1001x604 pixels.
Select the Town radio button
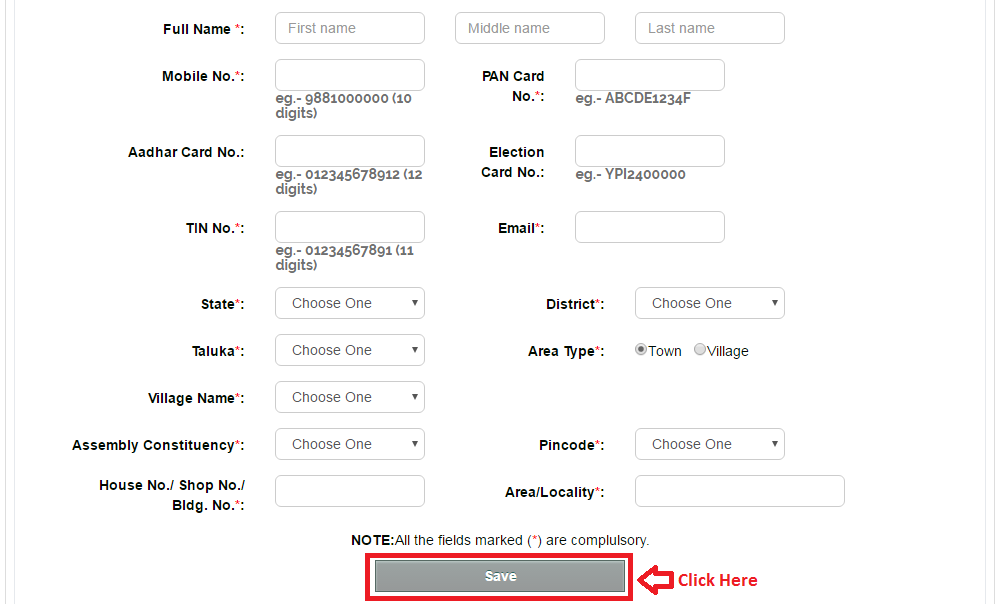(x=641, y=350)
